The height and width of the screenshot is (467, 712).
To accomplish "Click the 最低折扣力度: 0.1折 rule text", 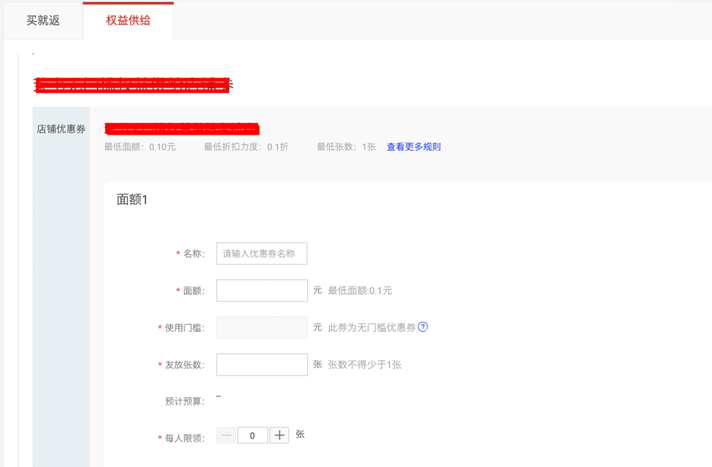I will point(246,147).
